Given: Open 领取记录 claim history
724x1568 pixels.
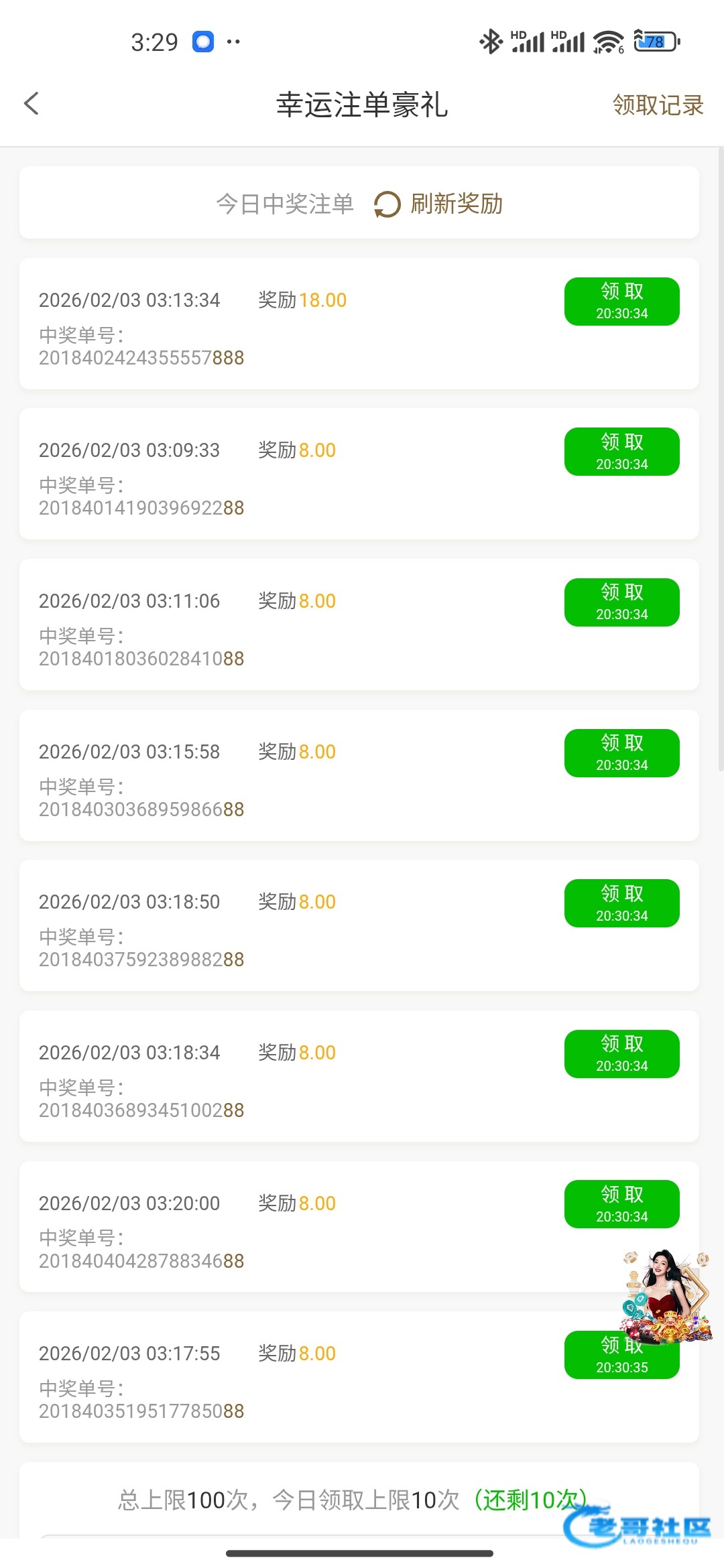Looking at the screenshot, I should pos(658,105).
